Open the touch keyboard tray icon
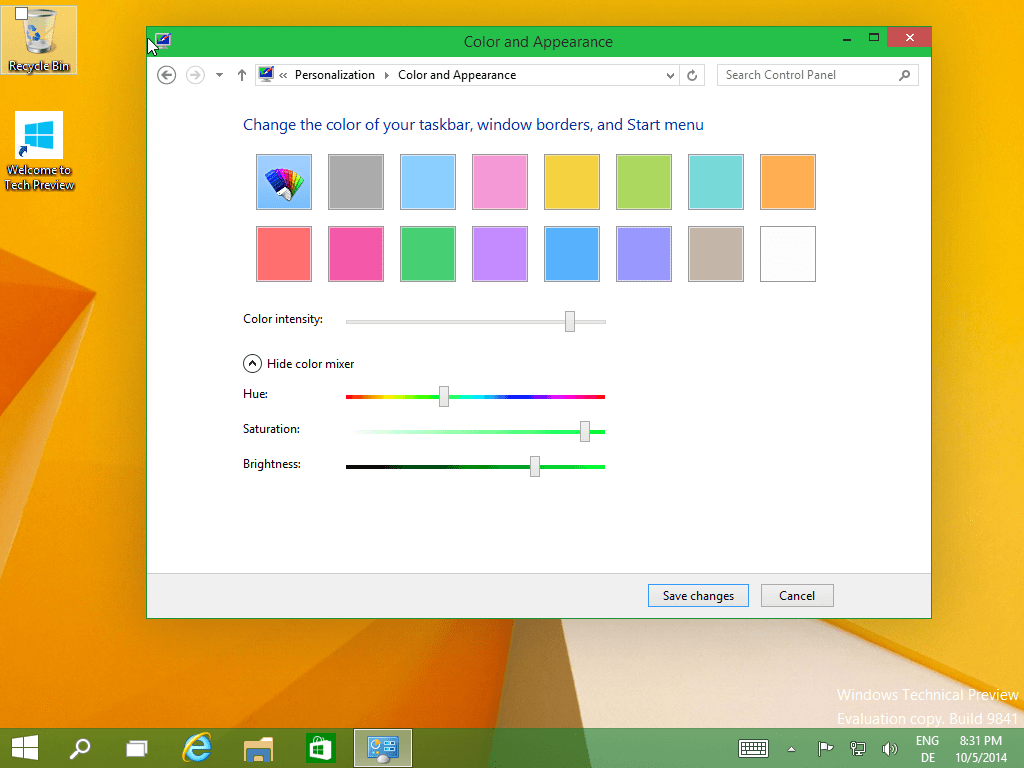The image size is (1024, 768). (753, 748)
